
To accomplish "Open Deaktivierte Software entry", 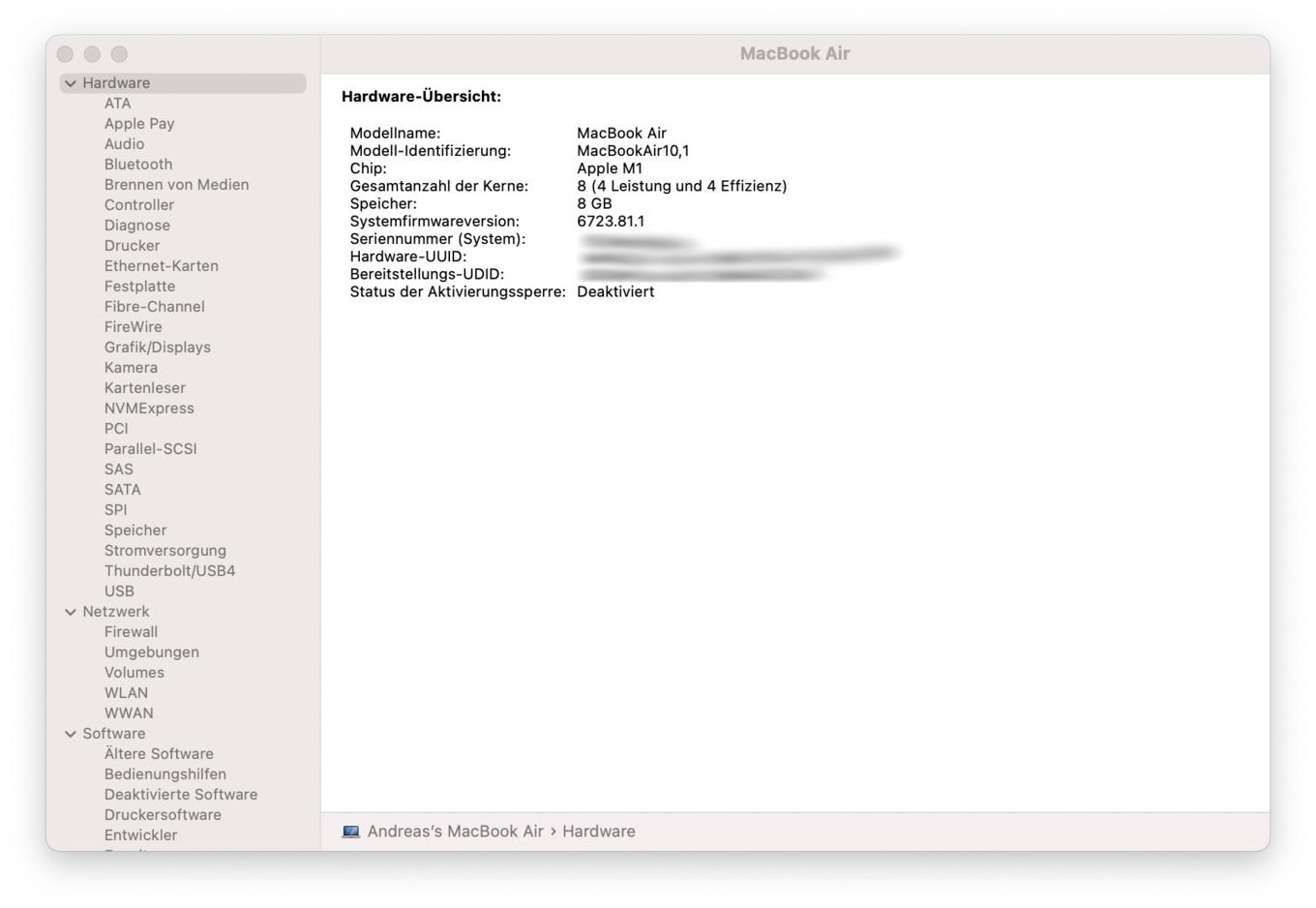I will coord(181,795).
